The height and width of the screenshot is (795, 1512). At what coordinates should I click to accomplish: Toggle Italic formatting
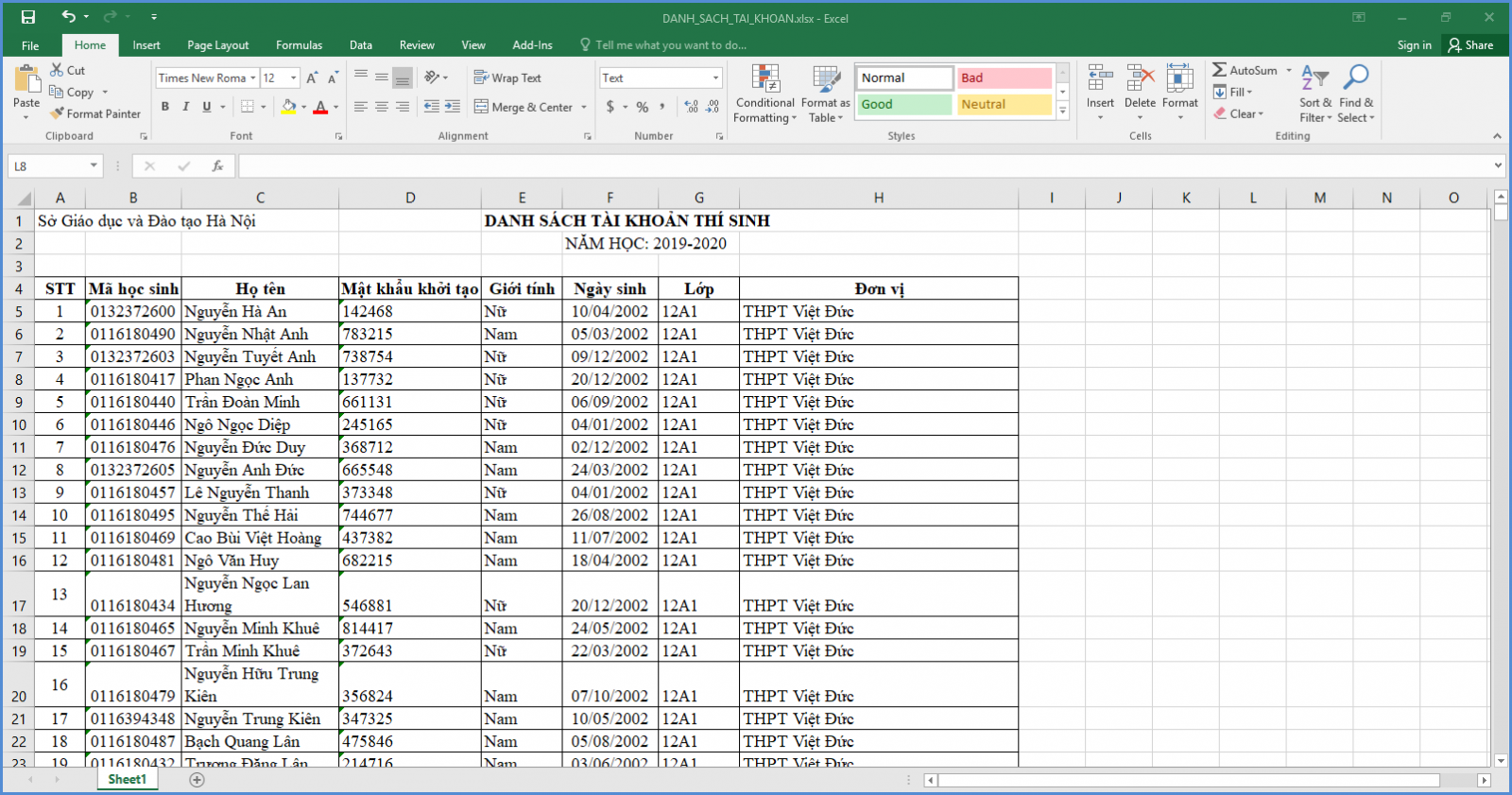(x=186, y=107)
